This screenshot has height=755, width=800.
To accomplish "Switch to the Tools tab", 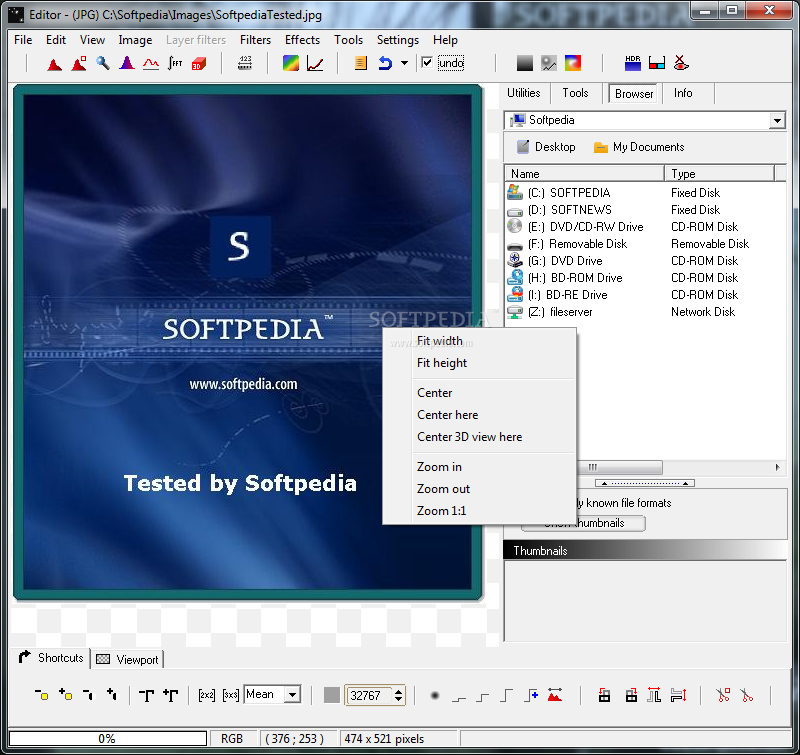I will 575,93.
